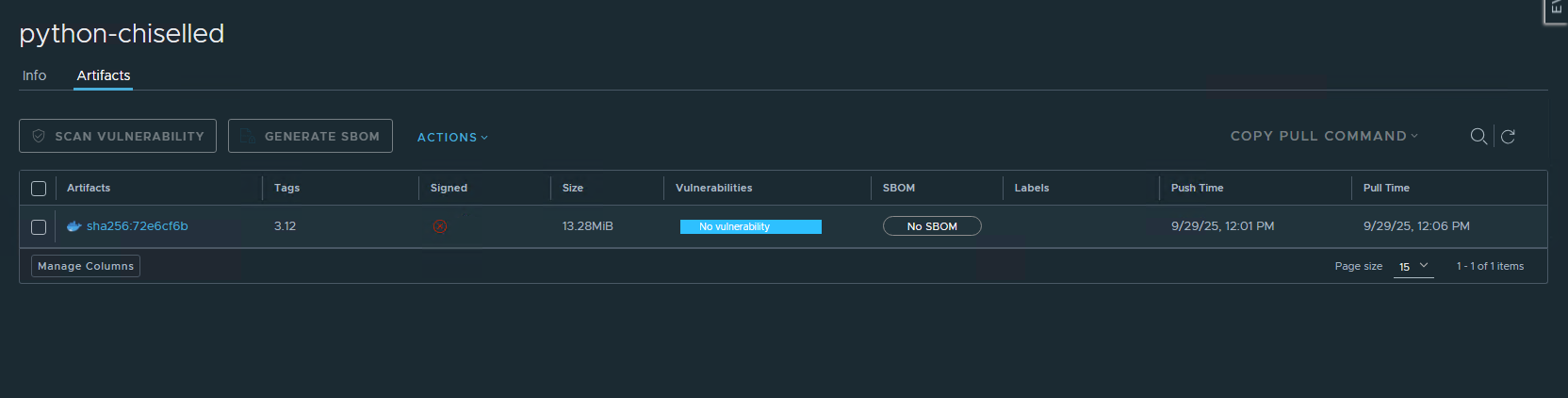
Task: Click the No vulnerability progress bar
Action: pyautogui.click(x=750, y=226)
